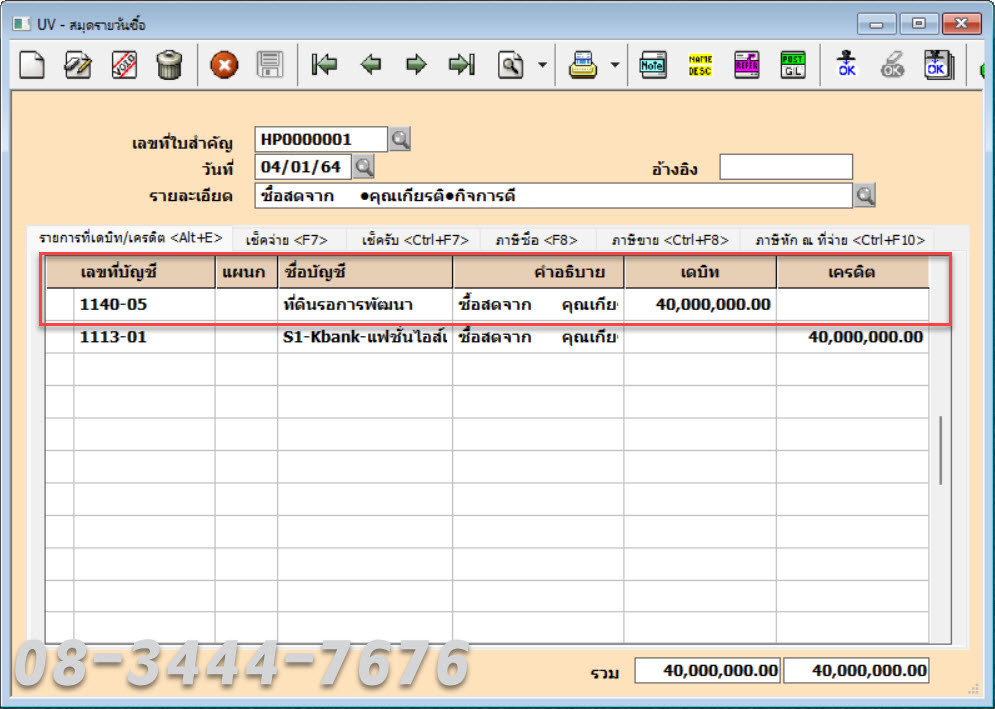Screen dimensions: 995x709
Task: Click the voucher number field HP0000001
Action: click(321, 139)
